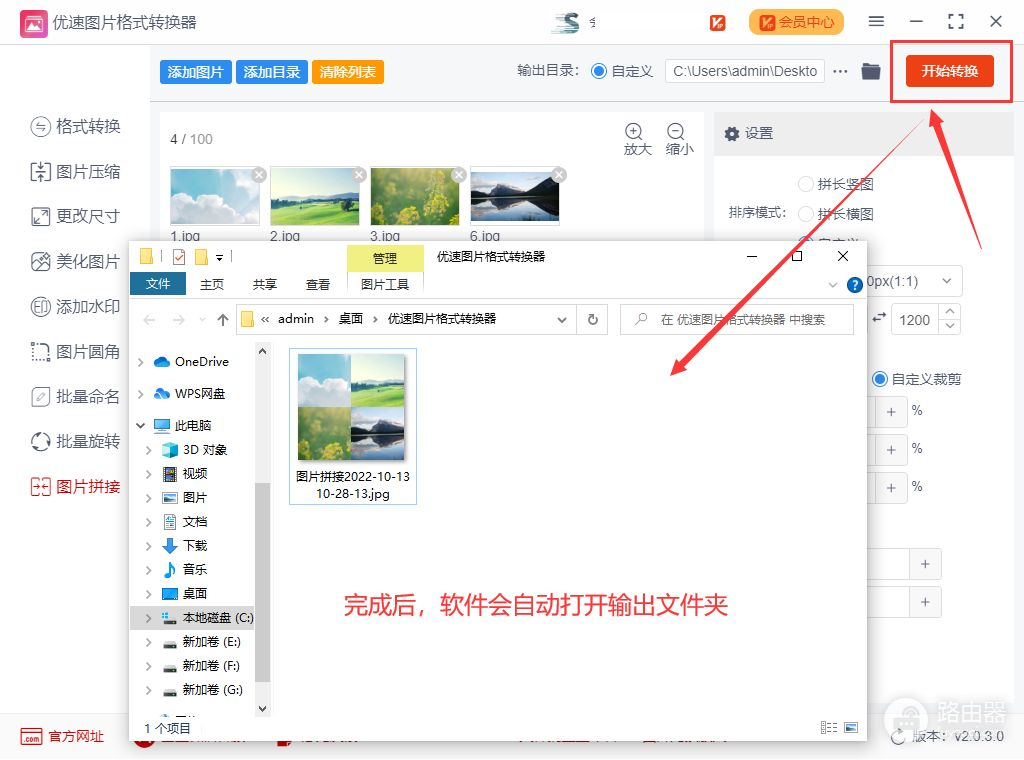Open the 图片工具 tab in Explorer

(385, 285)
